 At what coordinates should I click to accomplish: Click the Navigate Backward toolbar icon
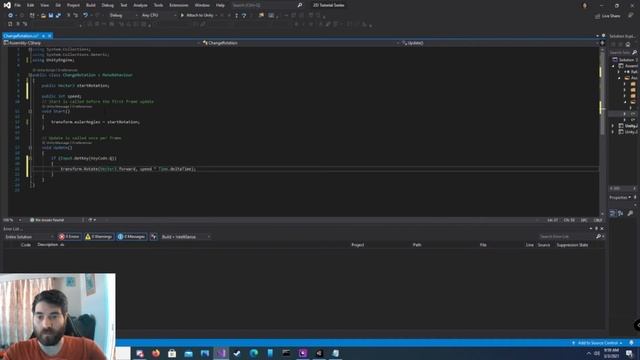10,16
